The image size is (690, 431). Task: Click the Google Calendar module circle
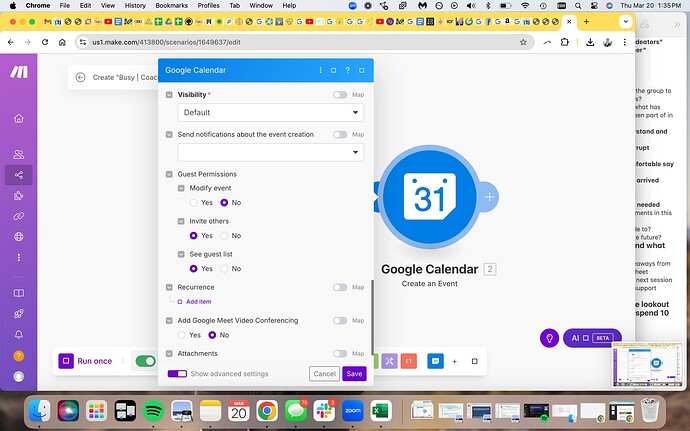(430, 196)
